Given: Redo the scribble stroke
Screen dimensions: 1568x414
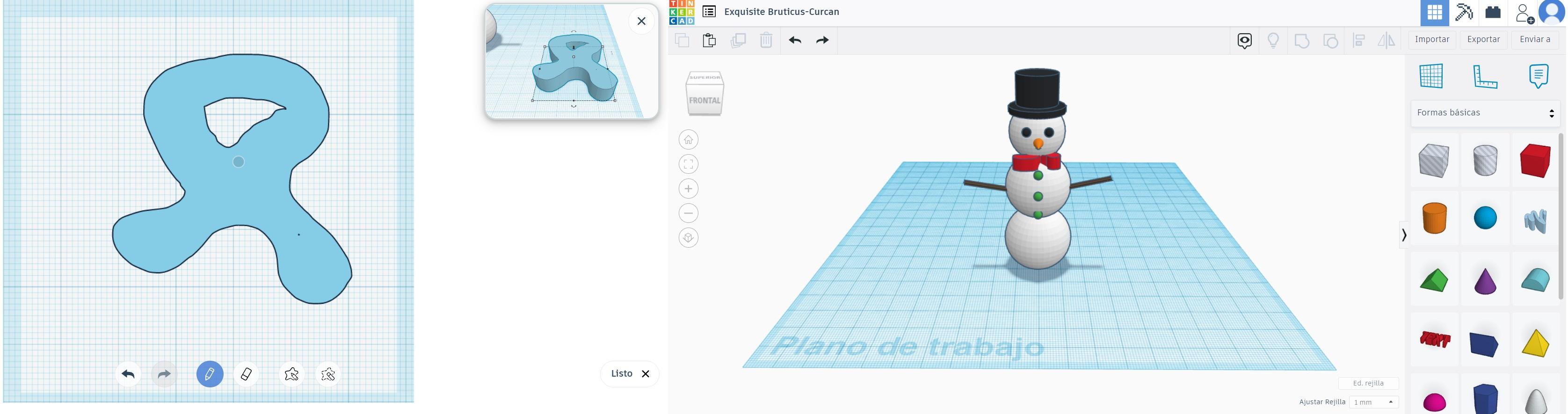Looking at the screenshot, I should coord(164,374).
